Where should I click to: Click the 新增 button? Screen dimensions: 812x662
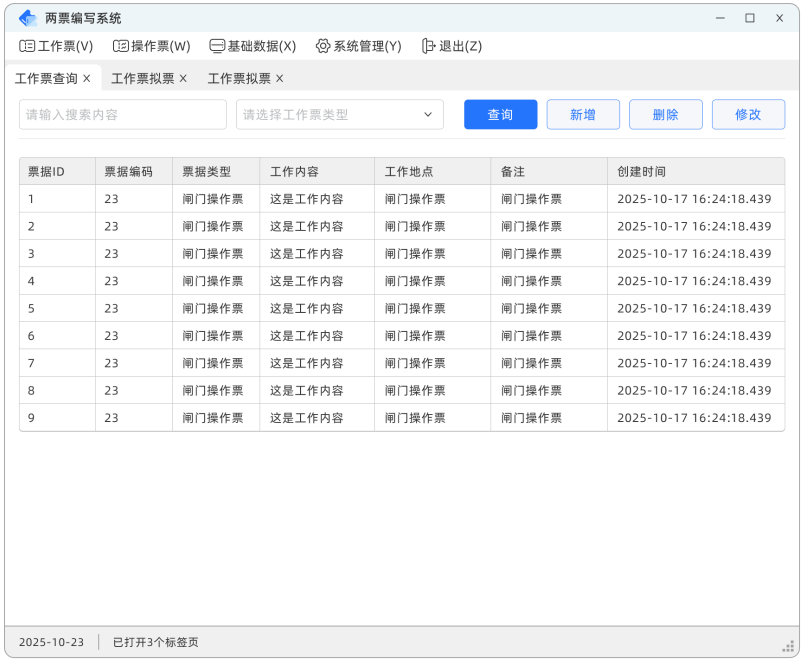pos(583,114)
